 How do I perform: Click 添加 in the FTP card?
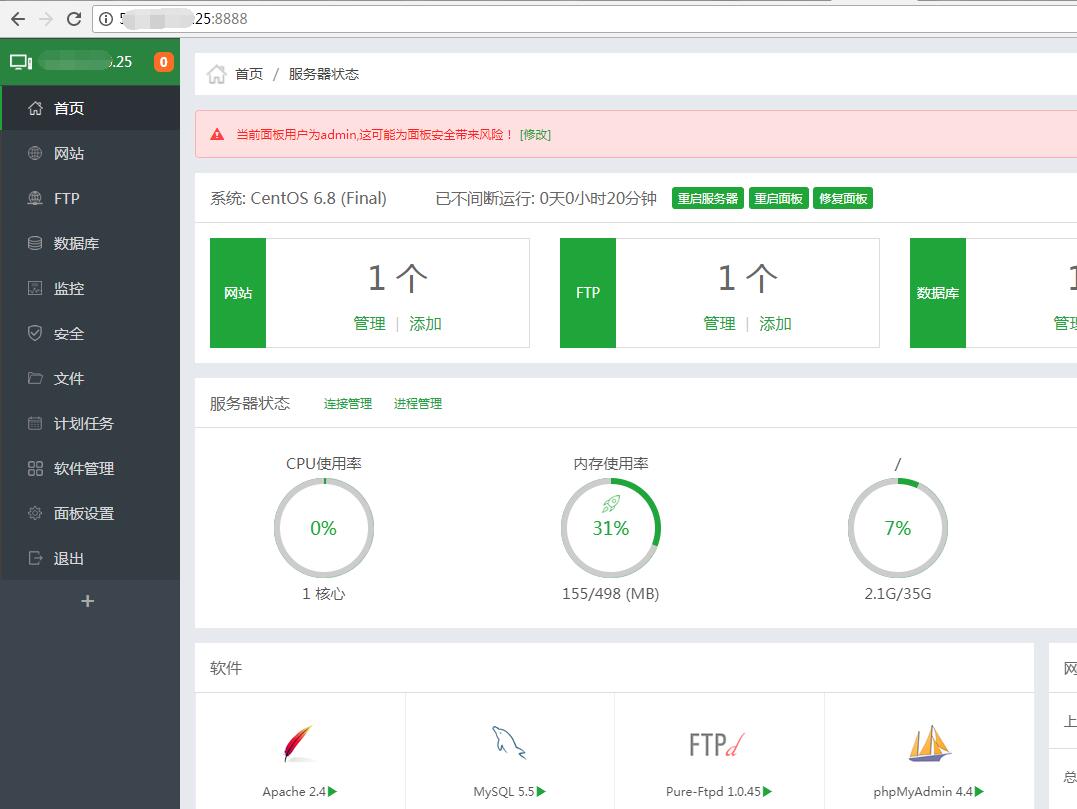[x=775, y=323]
